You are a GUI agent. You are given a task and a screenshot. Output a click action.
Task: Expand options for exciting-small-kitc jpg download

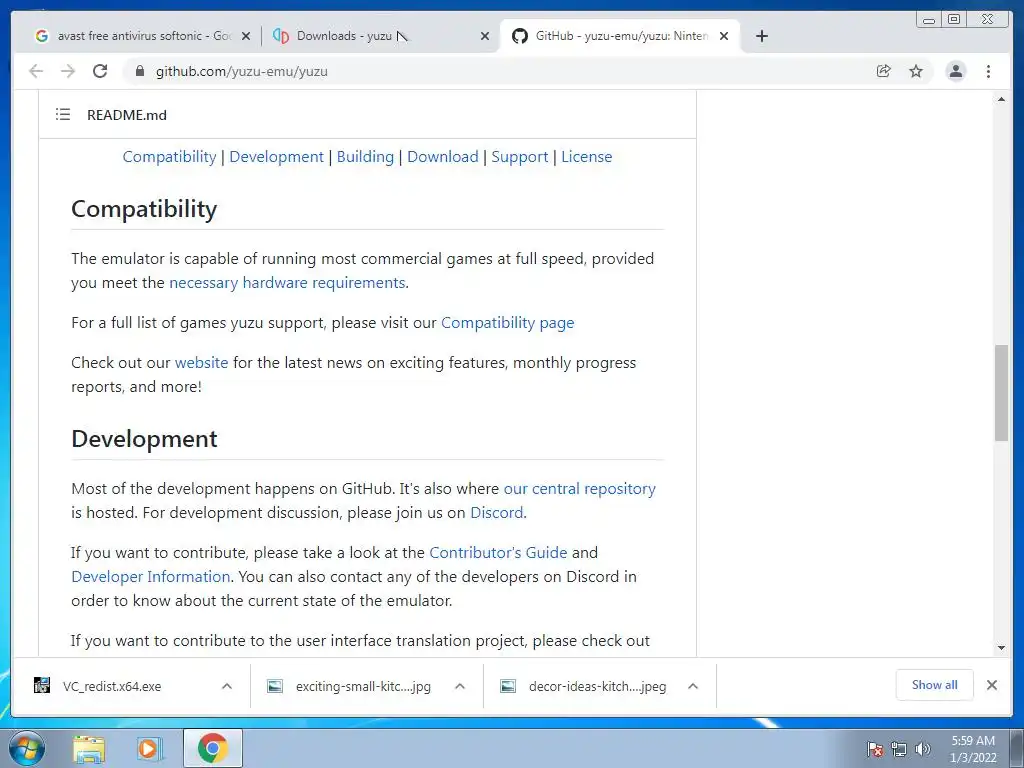point(460,686)
